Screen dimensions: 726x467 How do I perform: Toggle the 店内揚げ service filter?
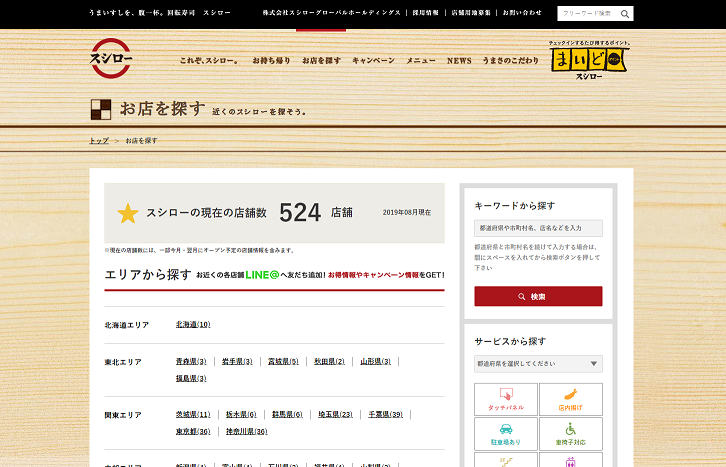[570, 399]
